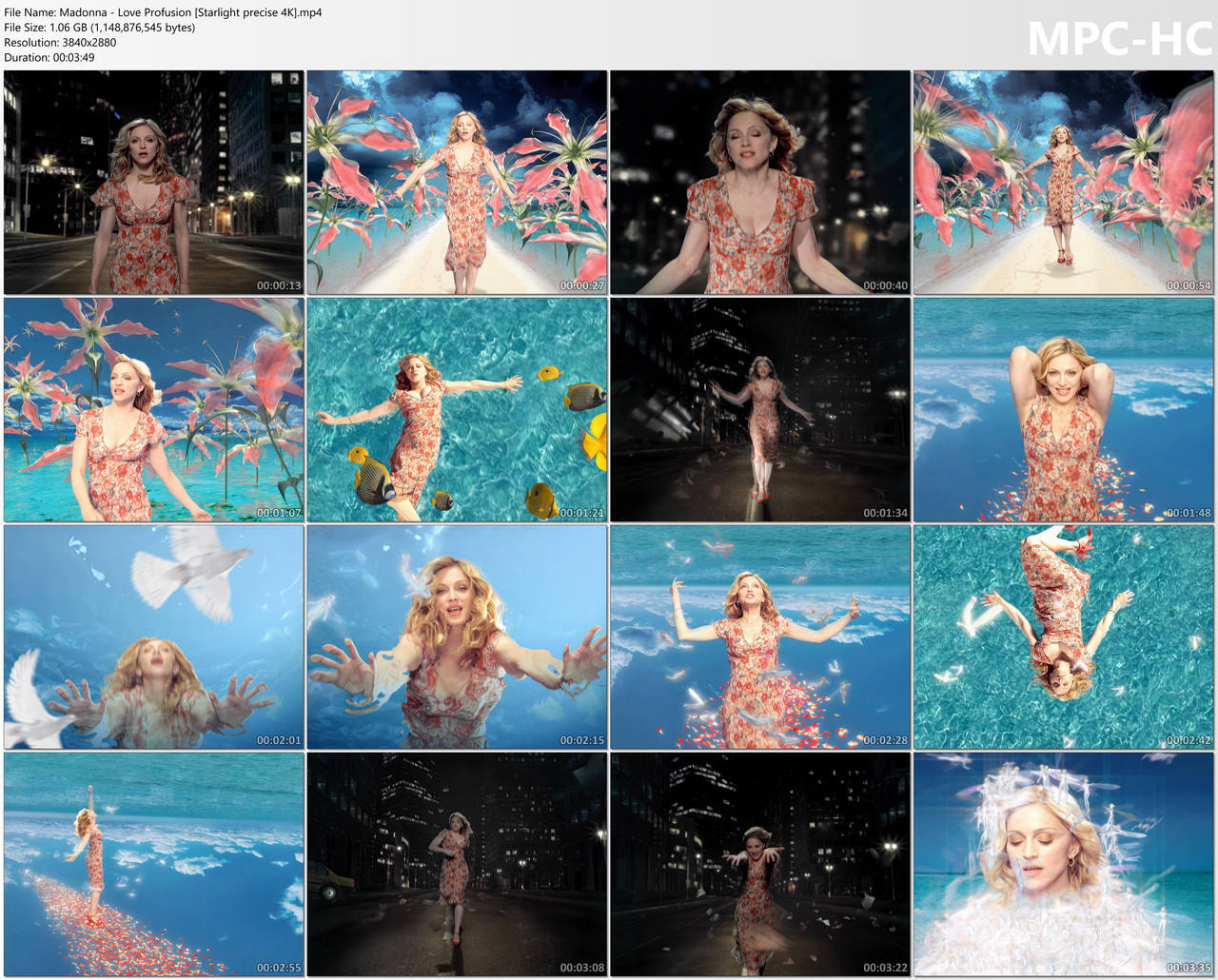Open the petal path thumbnail at 00:02:55
The width and height of the screenshot is (1218, 980).
tap(153, 864)
